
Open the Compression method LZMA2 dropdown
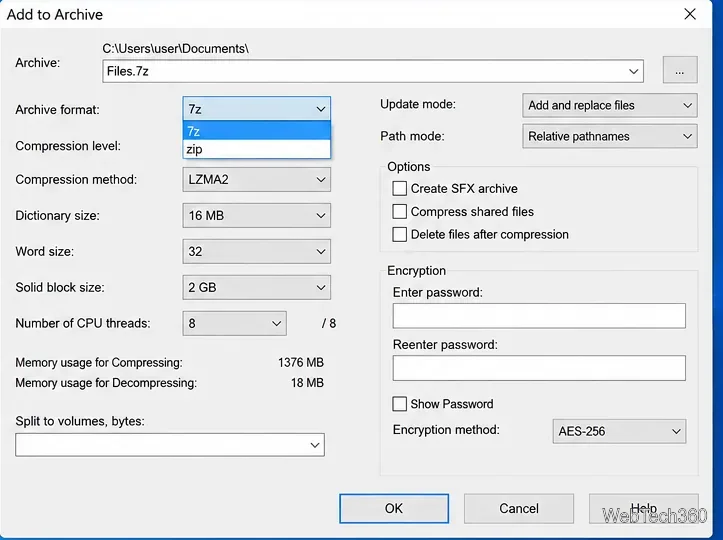coord(256,179)
